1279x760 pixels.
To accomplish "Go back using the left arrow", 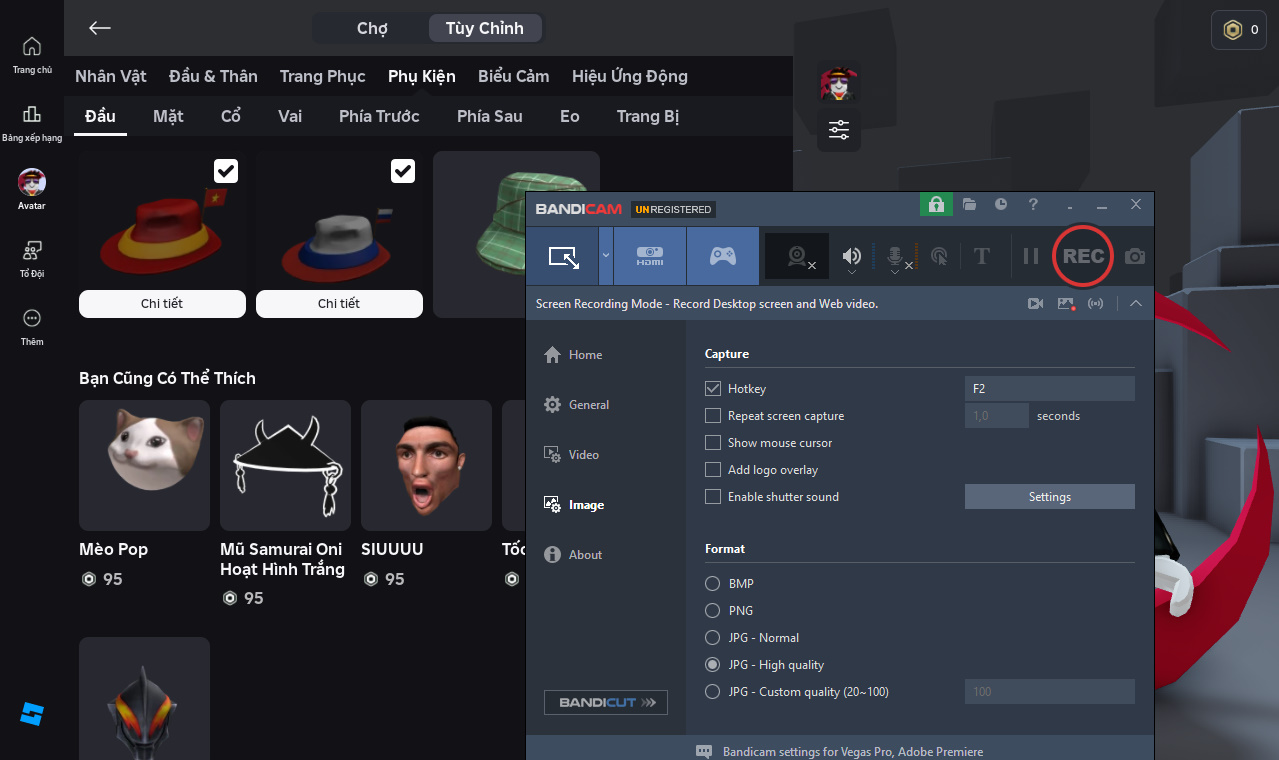I will pos(99,28).
